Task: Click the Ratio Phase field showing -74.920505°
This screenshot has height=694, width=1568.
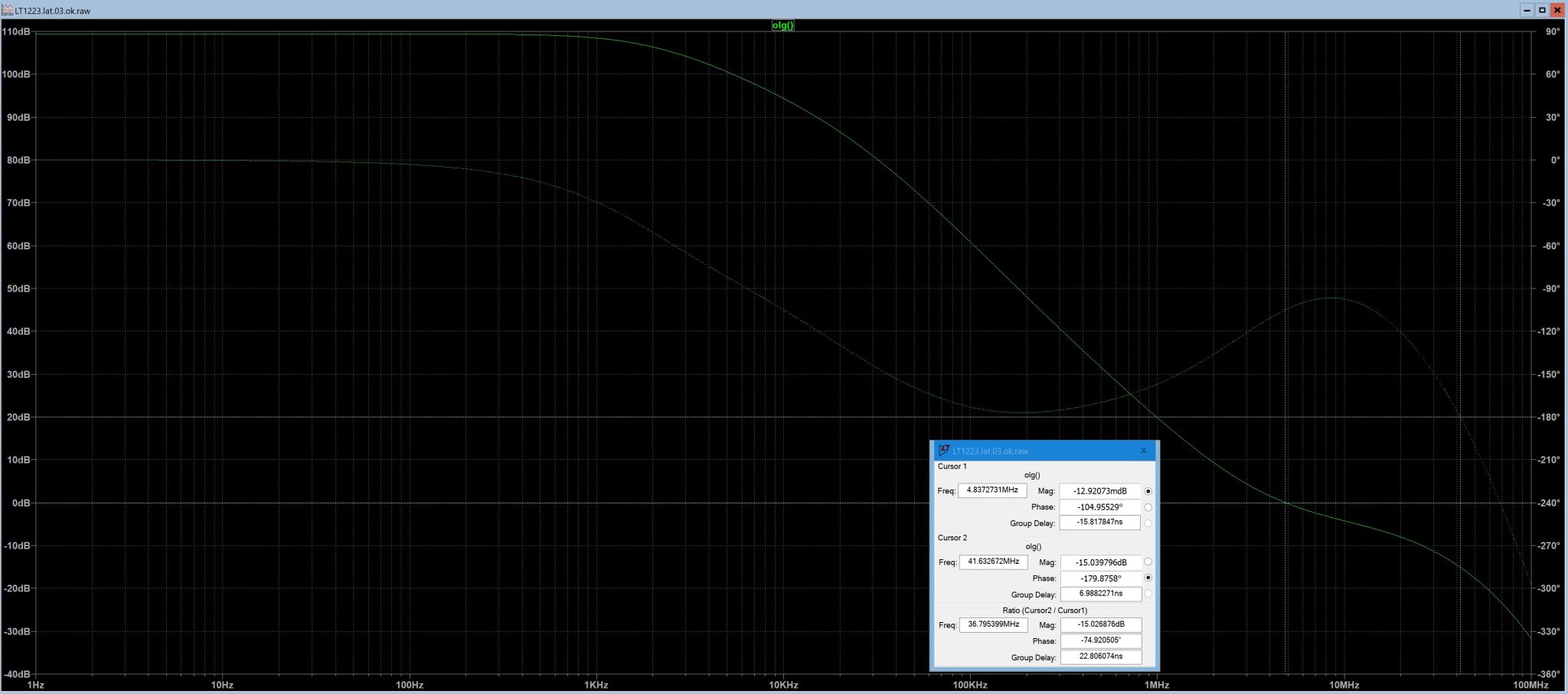Action: (x=1101, y=640)
